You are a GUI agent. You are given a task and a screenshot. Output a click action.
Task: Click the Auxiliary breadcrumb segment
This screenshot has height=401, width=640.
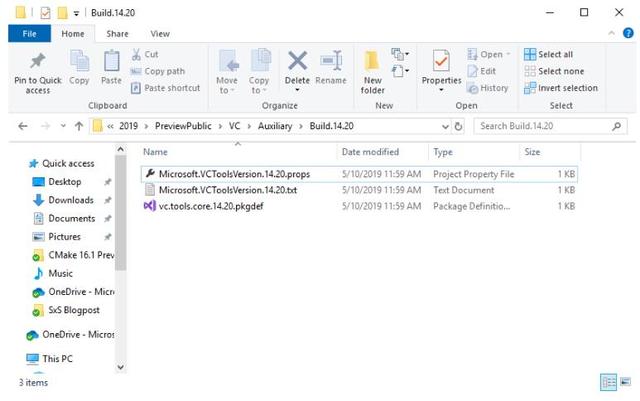[x=275, y=126]
